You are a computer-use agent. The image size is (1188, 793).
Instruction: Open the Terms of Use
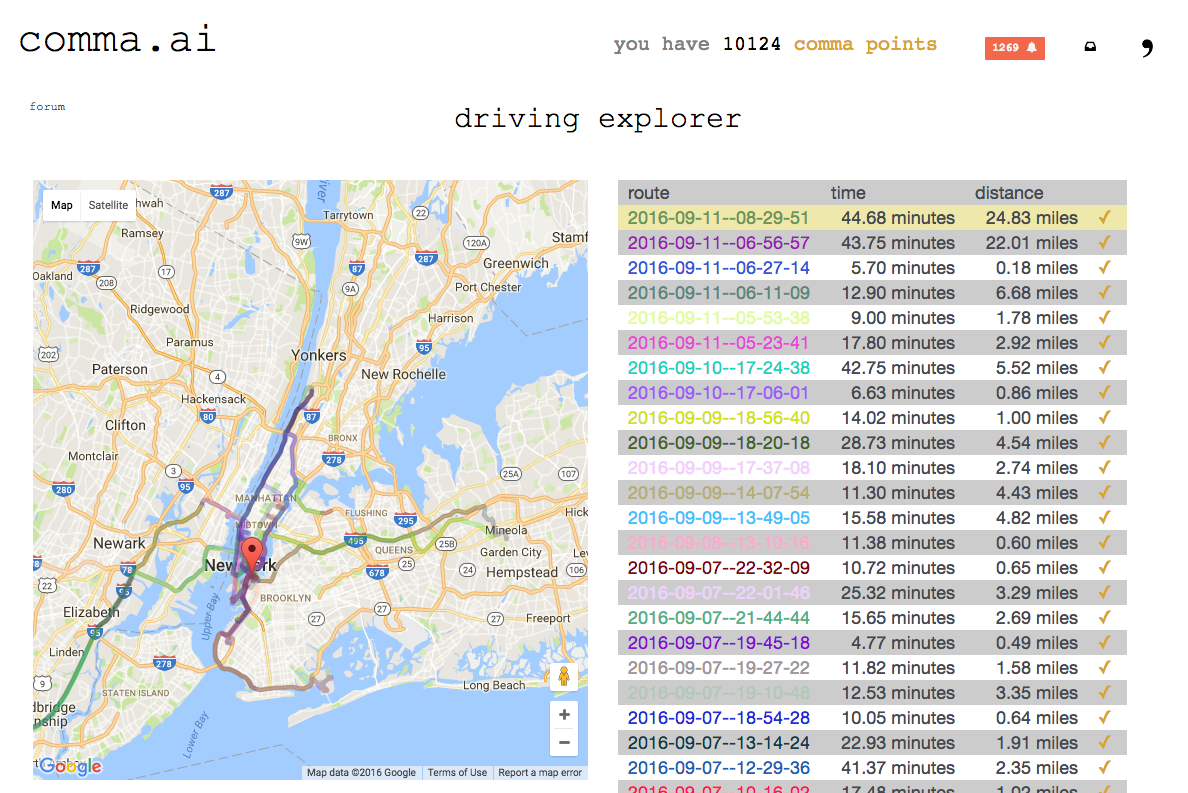click(457, 772)
